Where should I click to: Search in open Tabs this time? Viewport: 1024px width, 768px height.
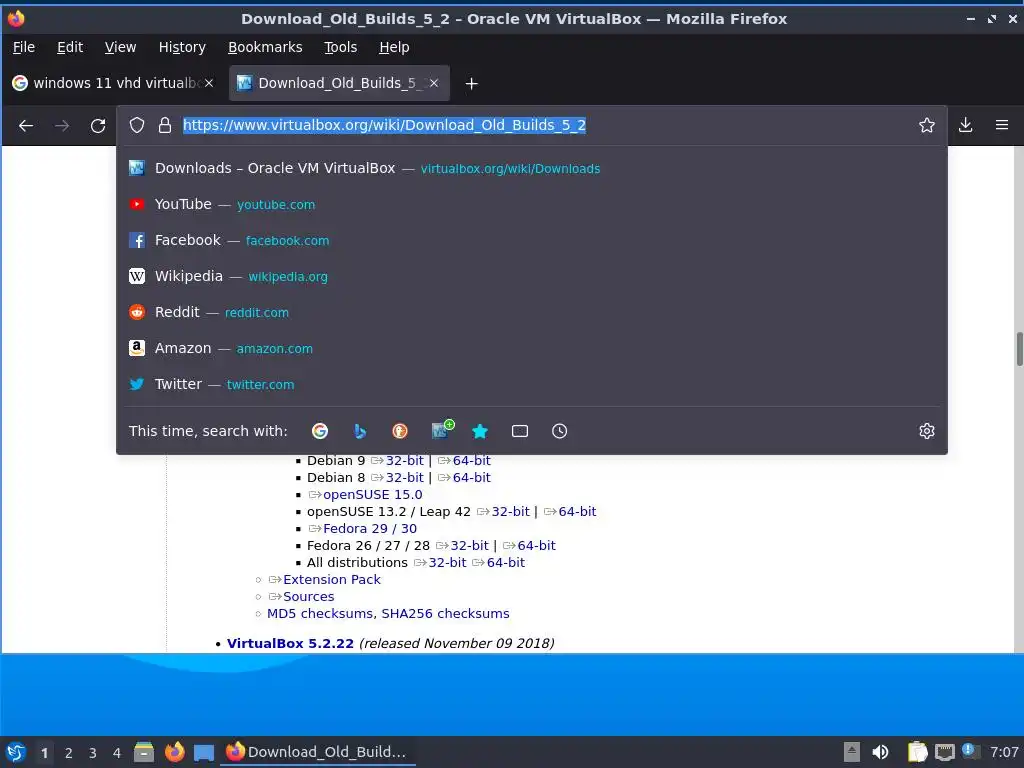(x=520, y=431)
